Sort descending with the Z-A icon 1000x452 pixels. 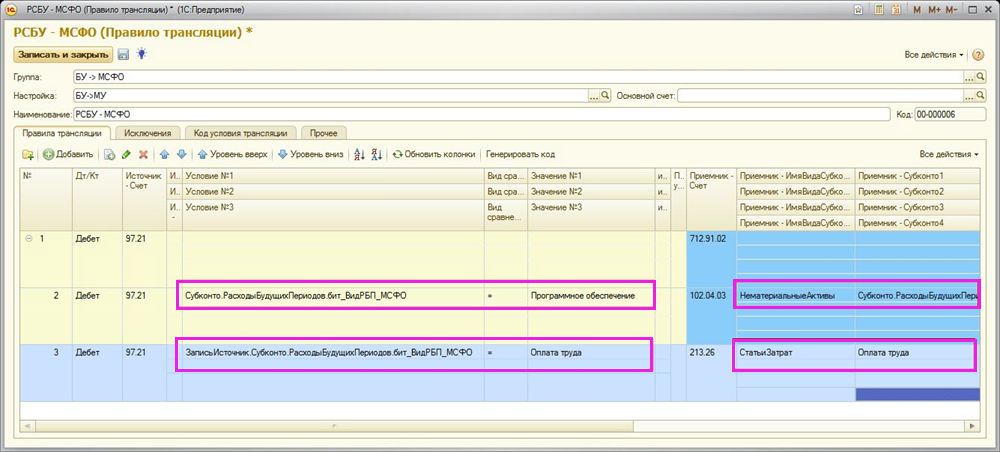[x=376, y=154]
